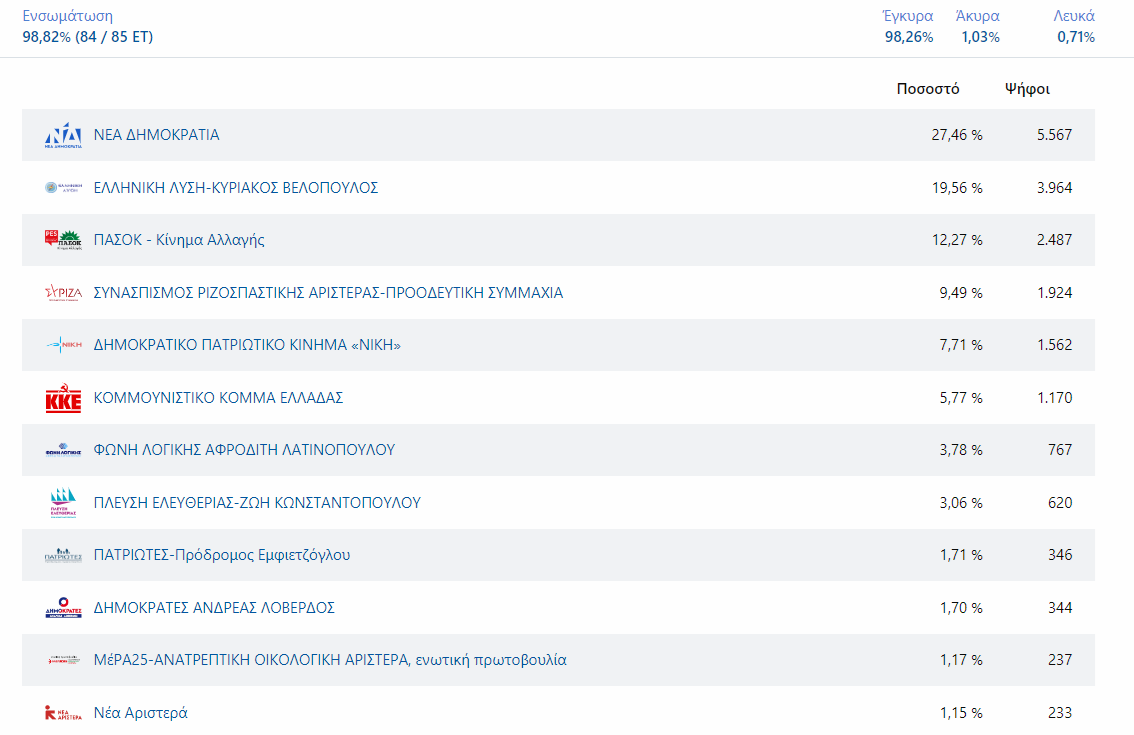Click the 1,71 % percentage cell
Image resolution: width=1134 pixels, height=735 pixels.
[961, 555]
